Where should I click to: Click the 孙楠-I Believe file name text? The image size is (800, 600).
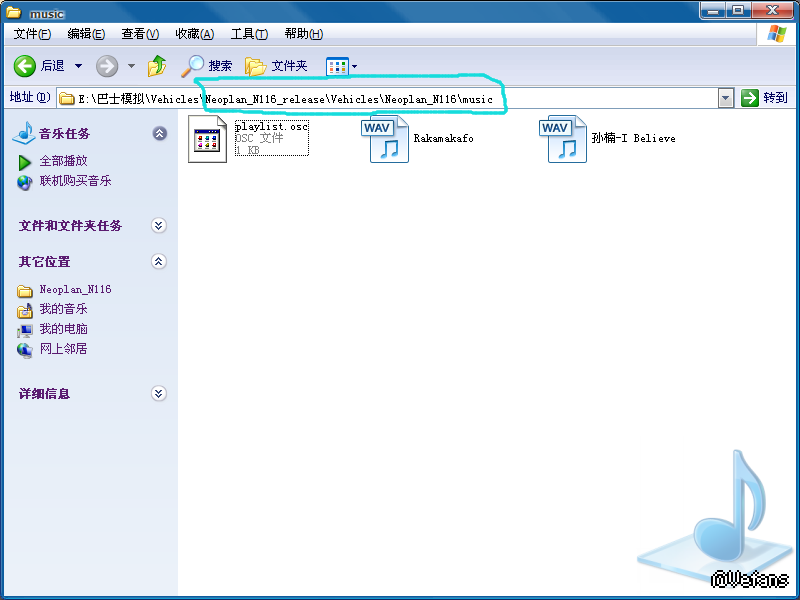point(634,138)
